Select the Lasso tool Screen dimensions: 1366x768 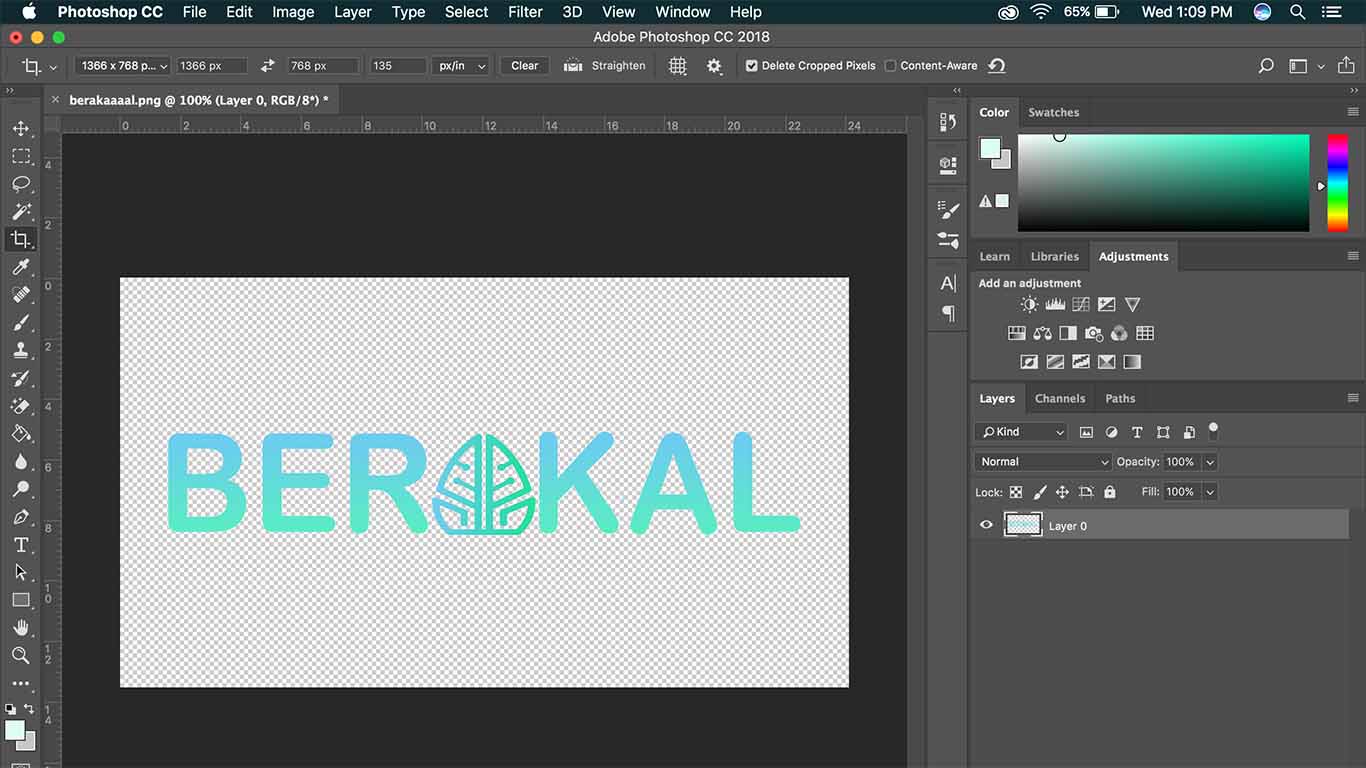[x=21, y=183]
